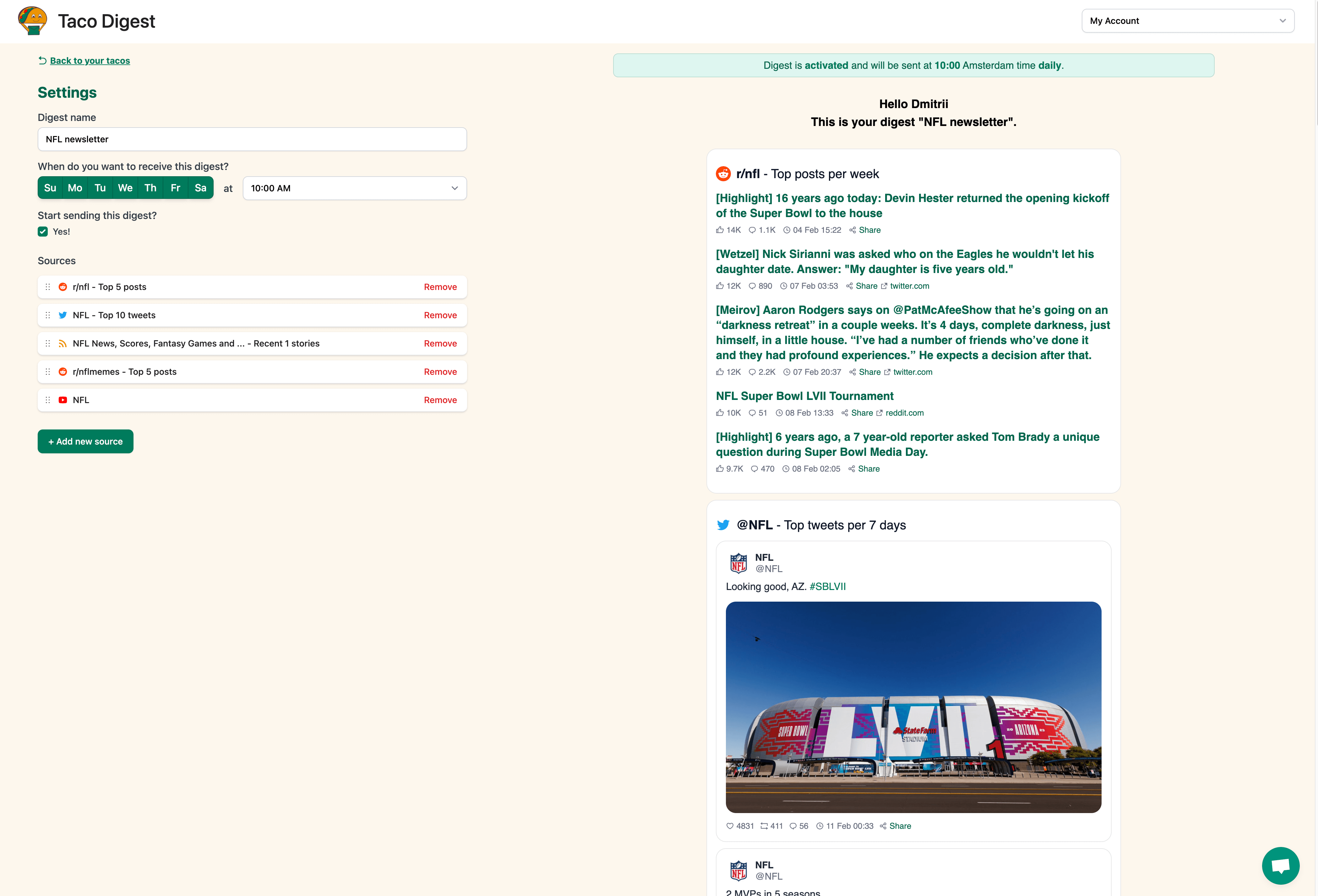Click Reddit icon in r/nfl preview heading
This screenshot has height=896, width=1318.
[x=723, y=173]
